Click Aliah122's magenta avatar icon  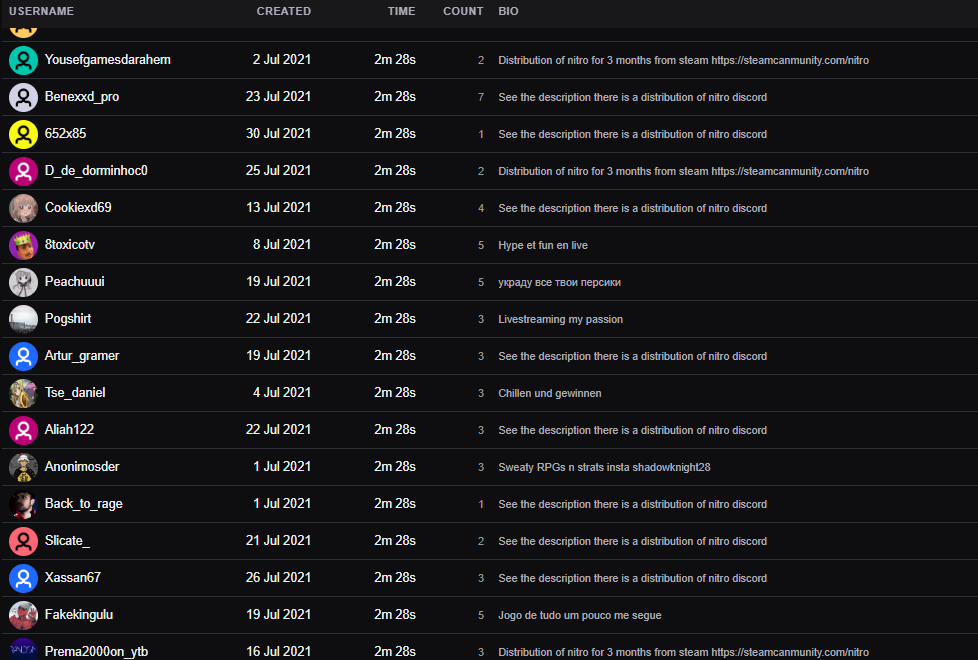23,430
